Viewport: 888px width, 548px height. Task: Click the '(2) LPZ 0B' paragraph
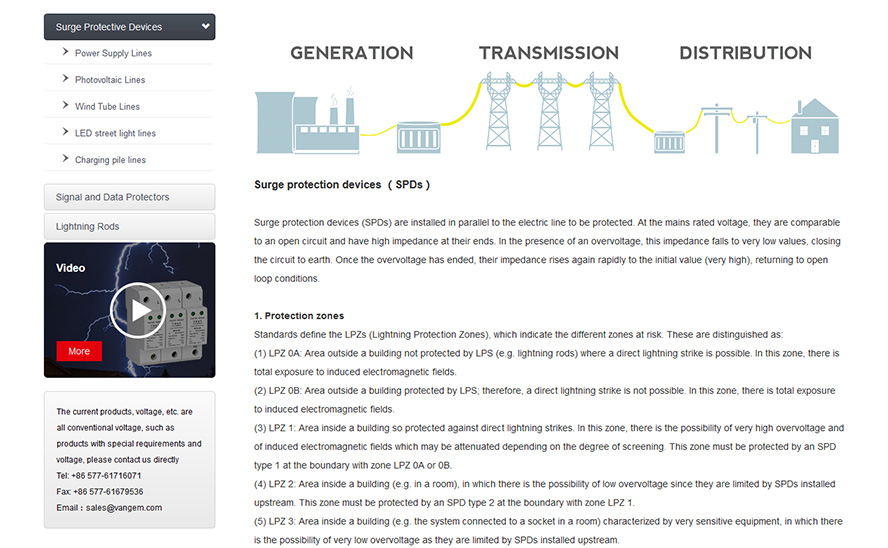[x=545, y=400]
